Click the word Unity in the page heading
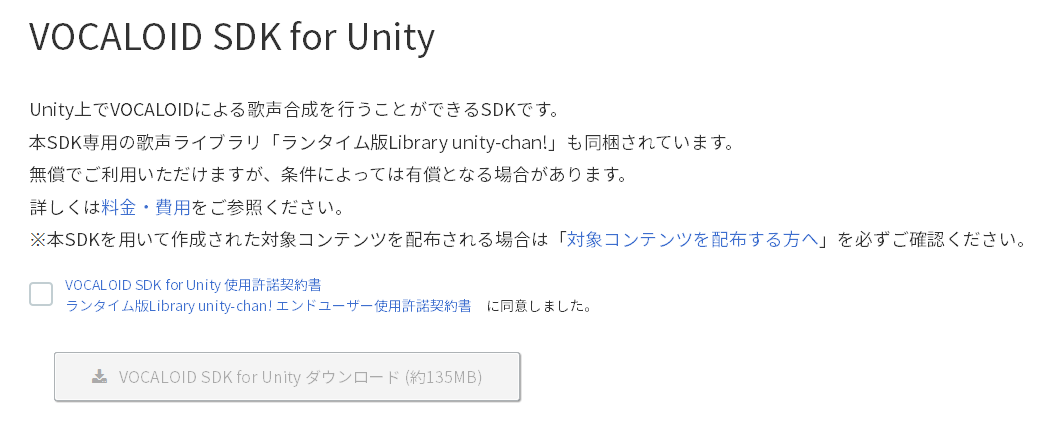This screenshot has width=1042, height=426. click(391, 38)
